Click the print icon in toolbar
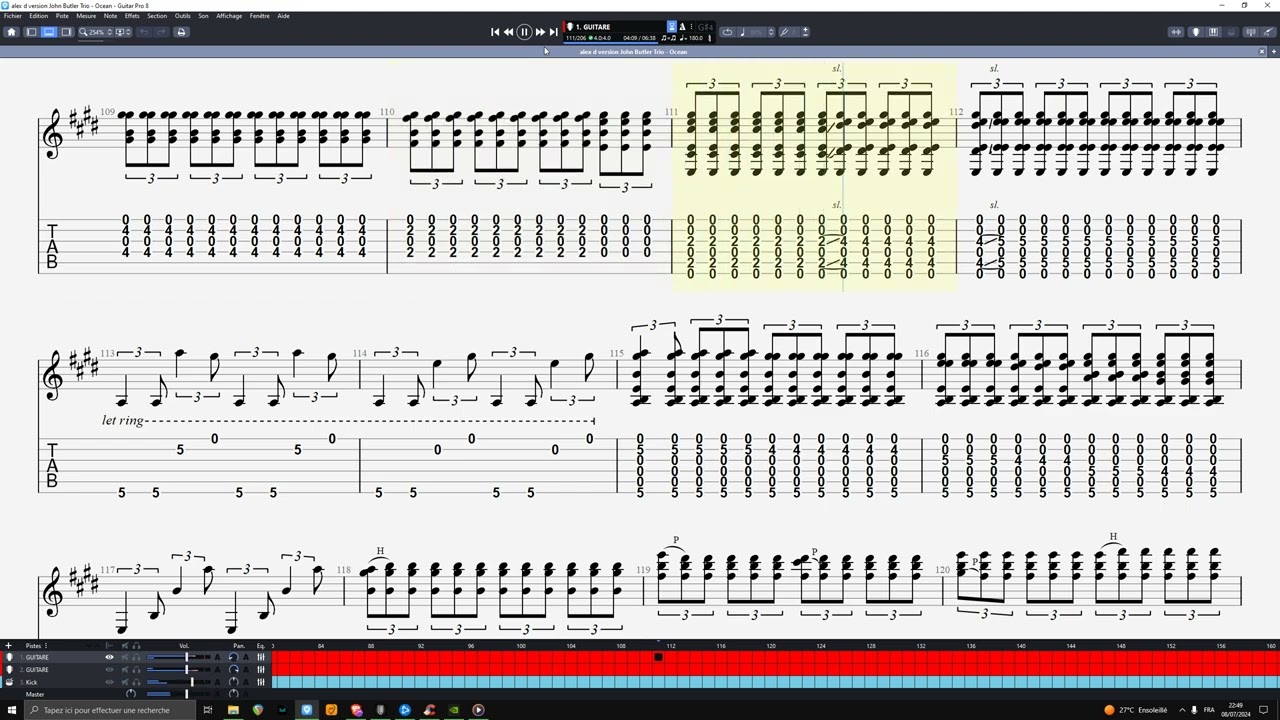The width and height of the screenshot is (1280, 720). [x=181, y=32]
